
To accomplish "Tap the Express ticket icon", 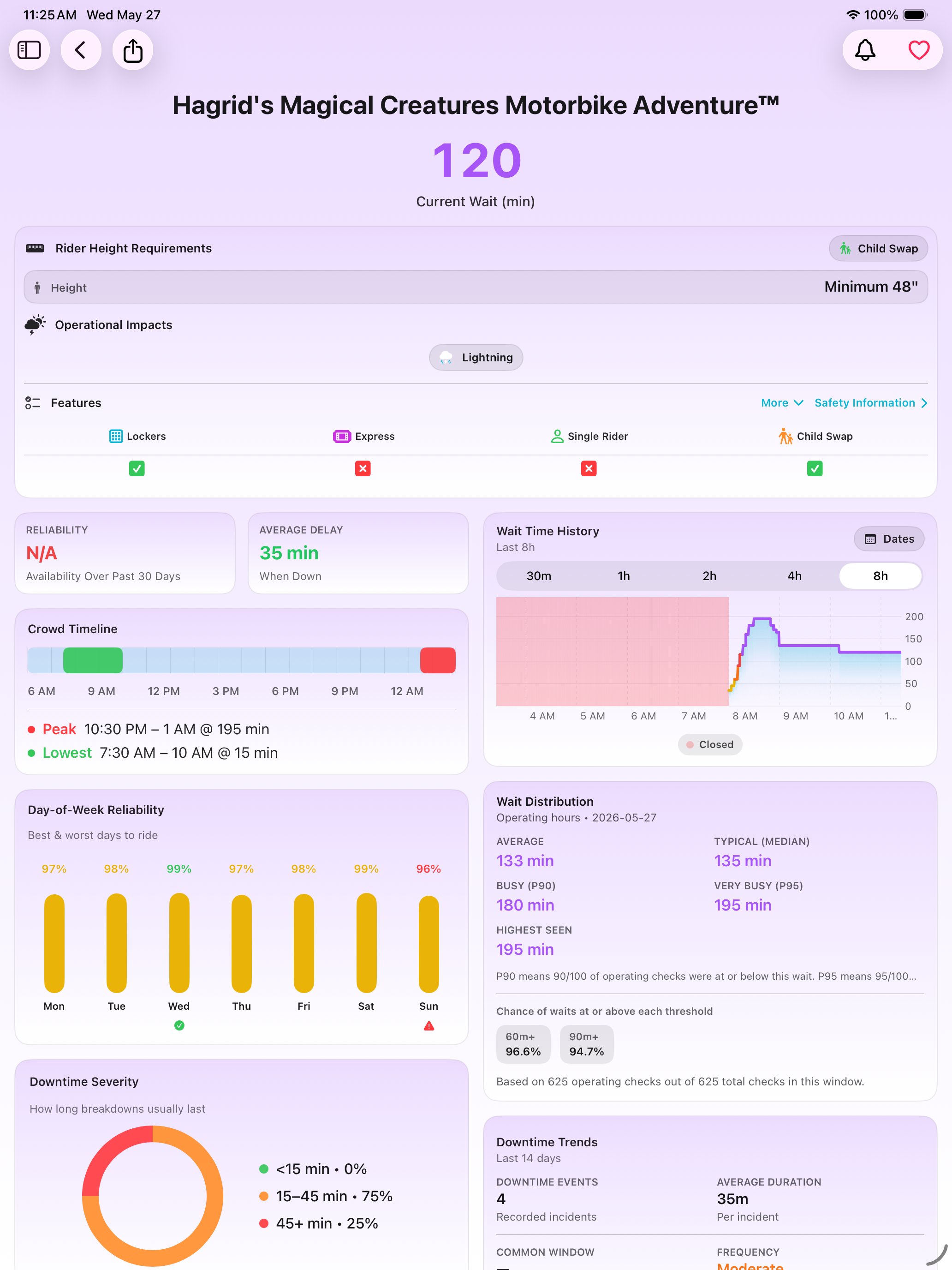I will click(x=341, y=437).
